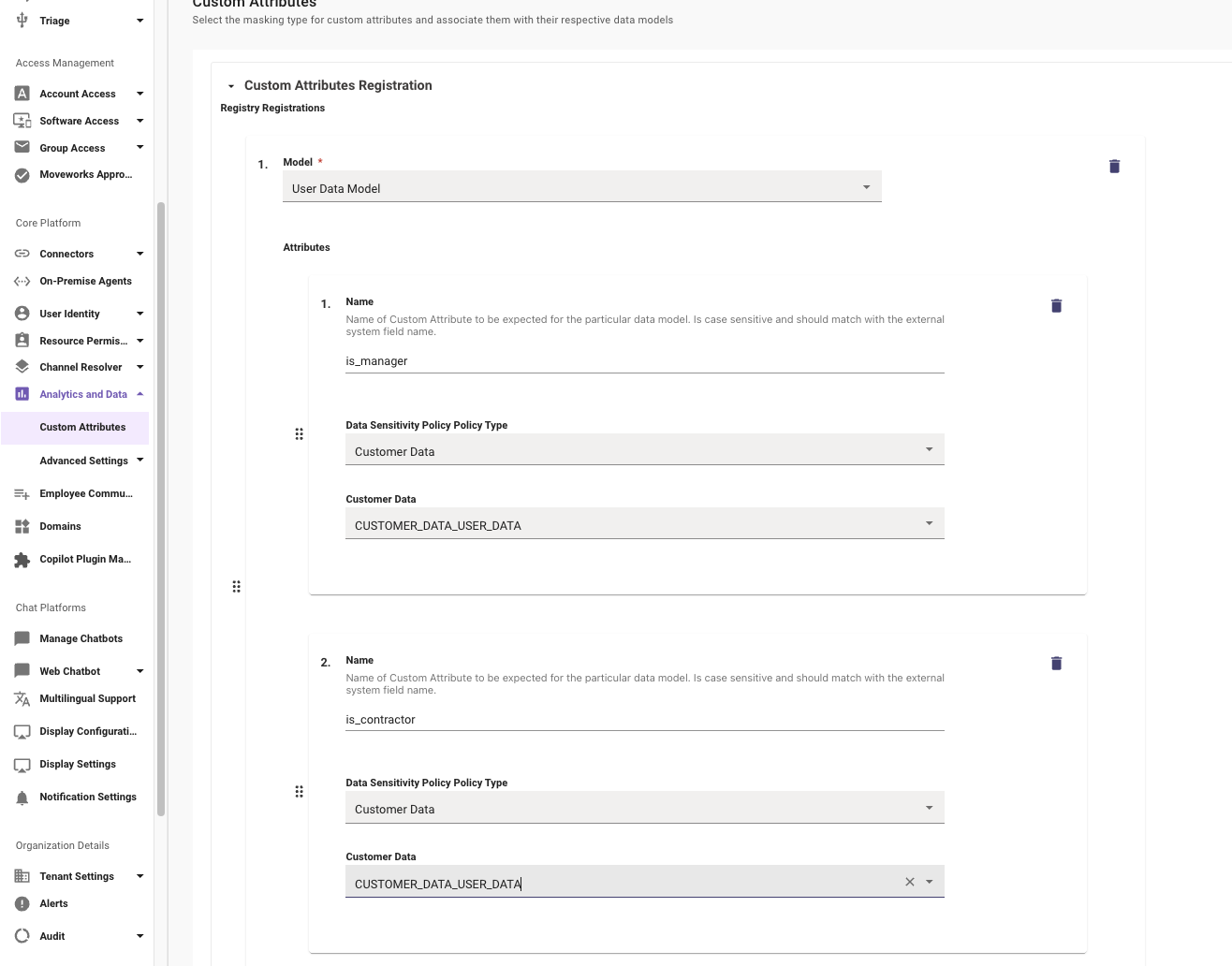
Task: Click the Moveworks Approvals checkmark icon
Action: [22, 174]
